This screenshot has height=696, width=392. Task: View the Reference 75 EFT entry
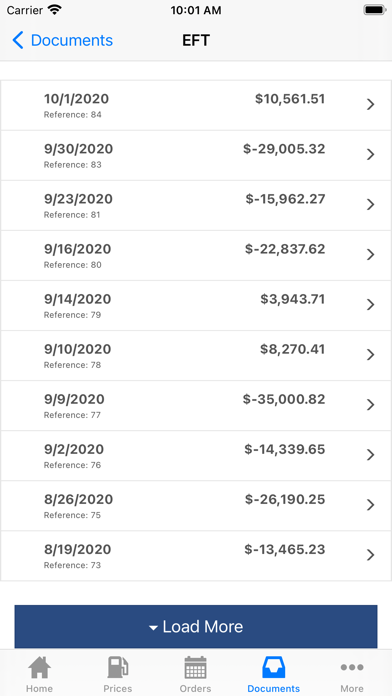[x=196, y=506]
